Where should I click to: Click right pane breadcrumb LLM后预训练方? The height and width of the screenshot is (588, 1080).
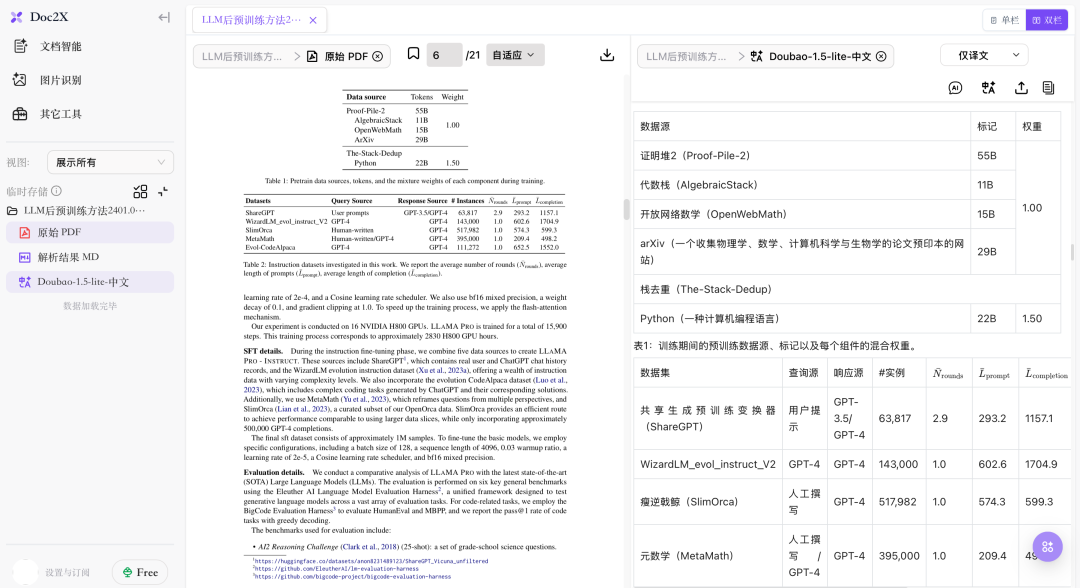tap(686, 56)
